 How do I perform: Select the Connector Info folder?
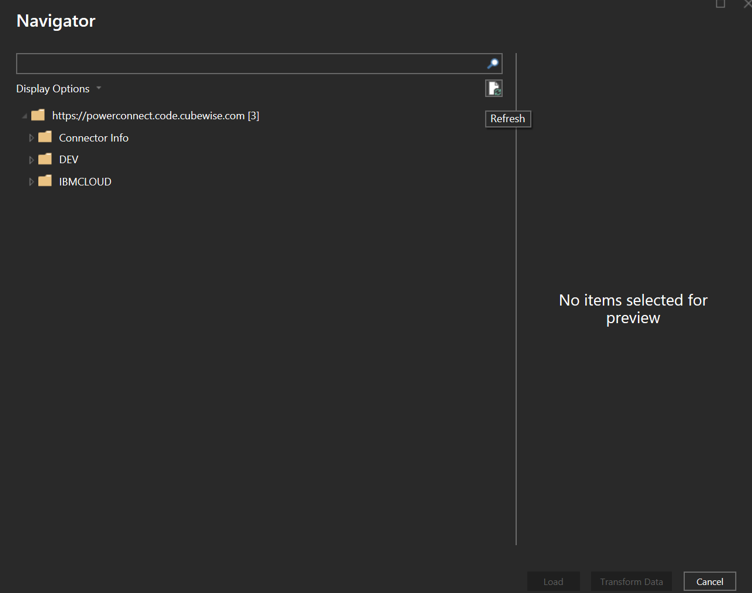(94, 138)
